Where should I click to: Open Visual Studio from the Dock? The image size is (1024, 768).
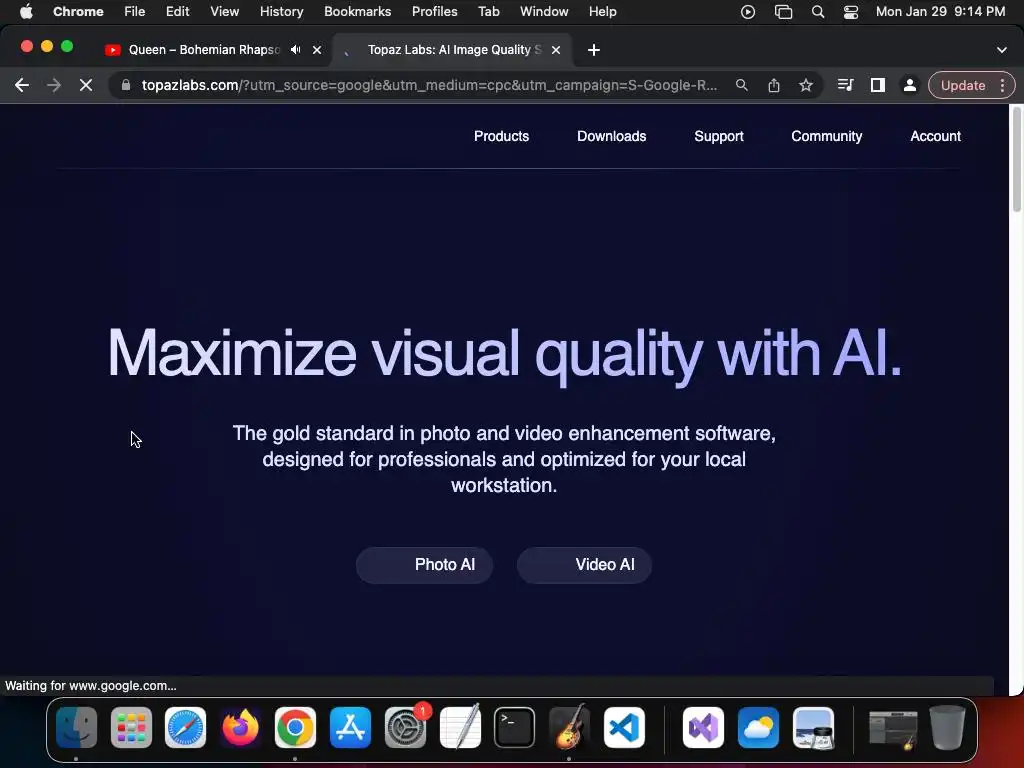click(x=703, y=728)
